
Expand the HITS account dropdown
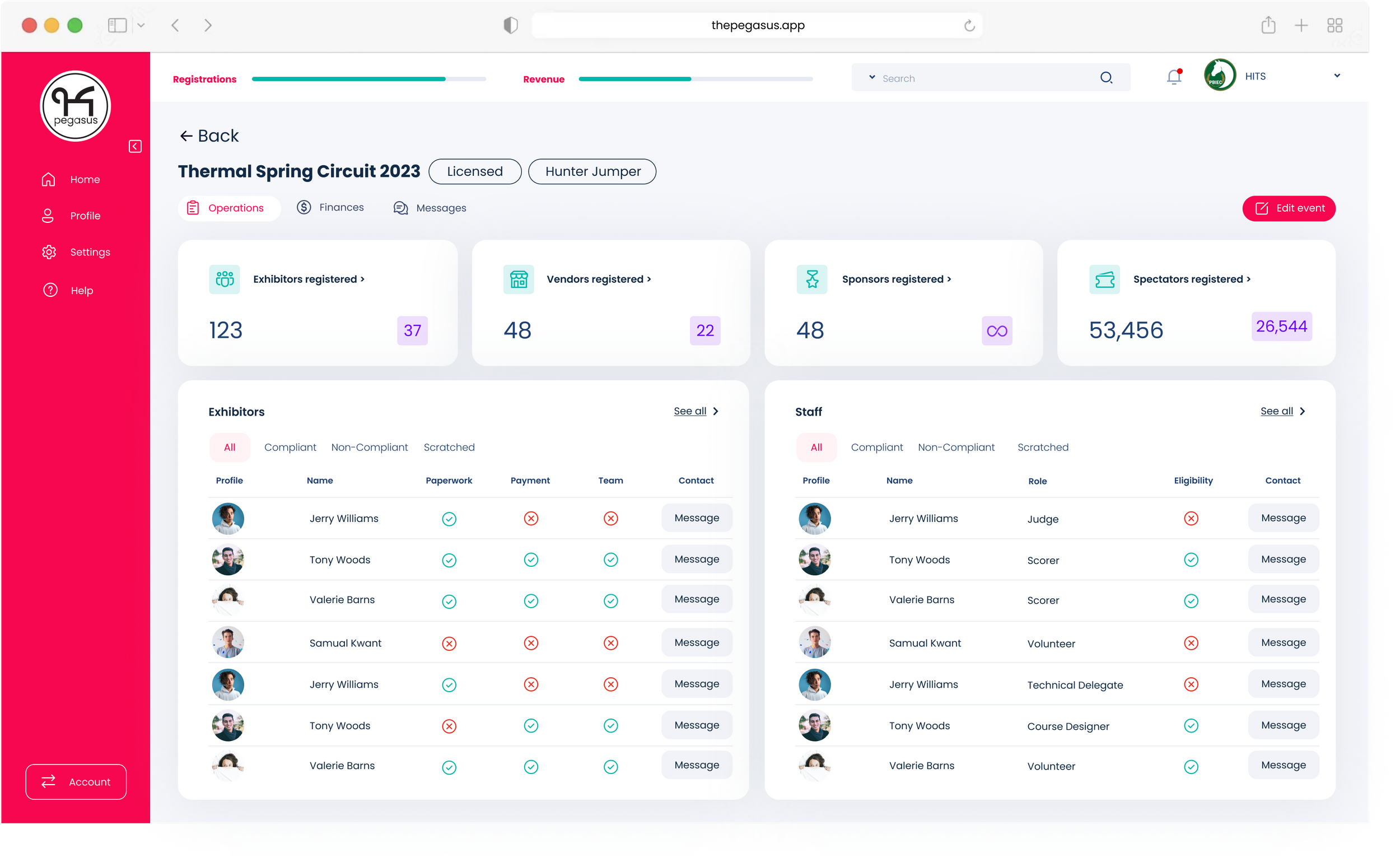(x=1336, y=76)
